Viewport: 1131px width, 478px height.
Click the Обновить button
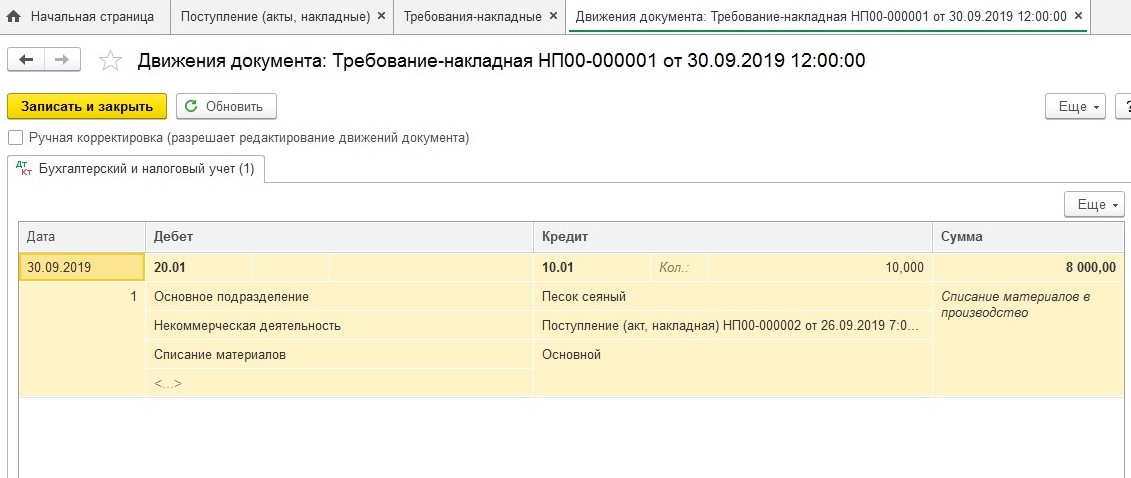pos(226,106)
